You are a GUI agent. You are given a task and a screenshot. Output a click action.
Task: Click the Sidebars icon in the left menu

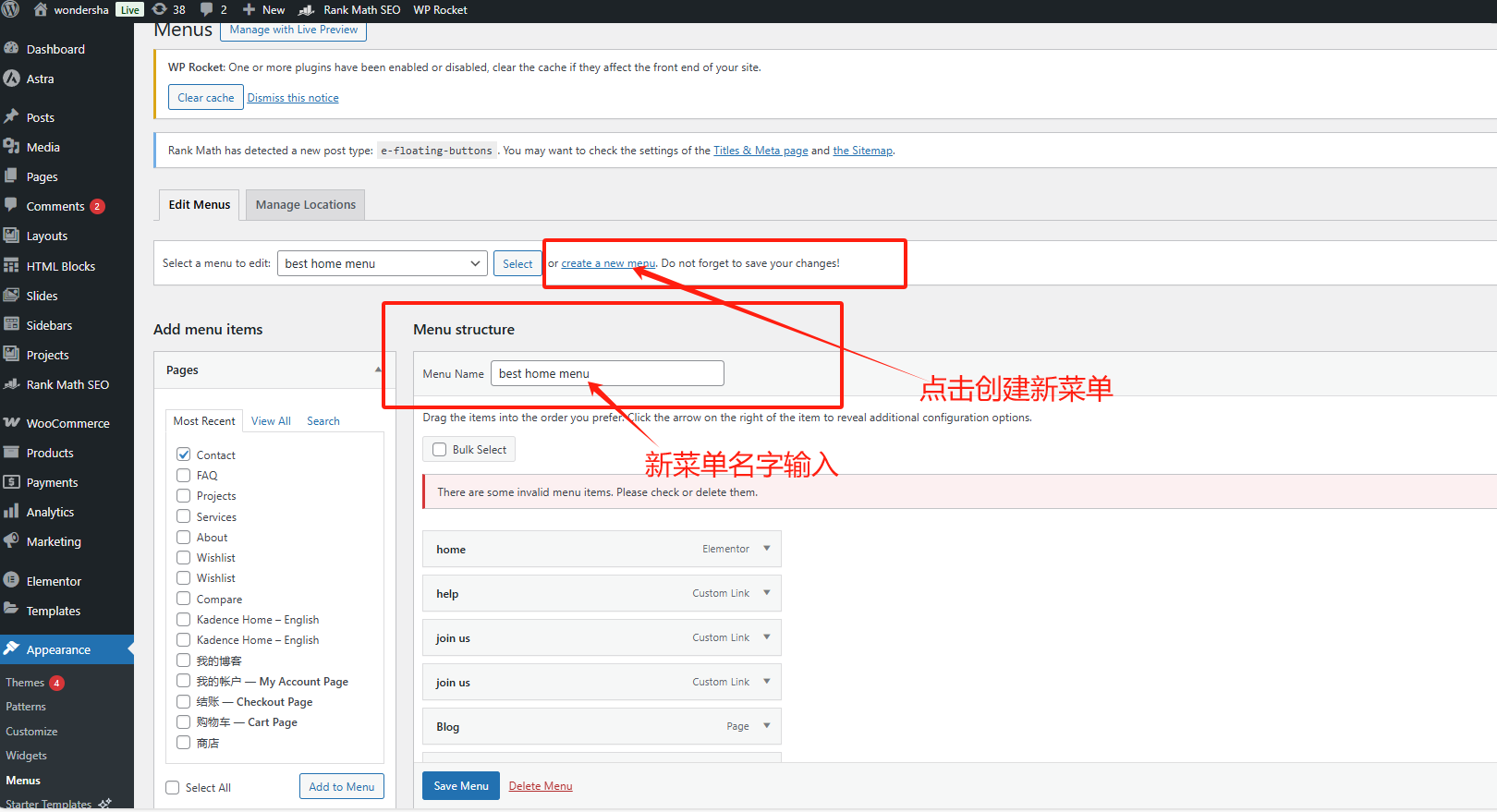click(11, 324)
